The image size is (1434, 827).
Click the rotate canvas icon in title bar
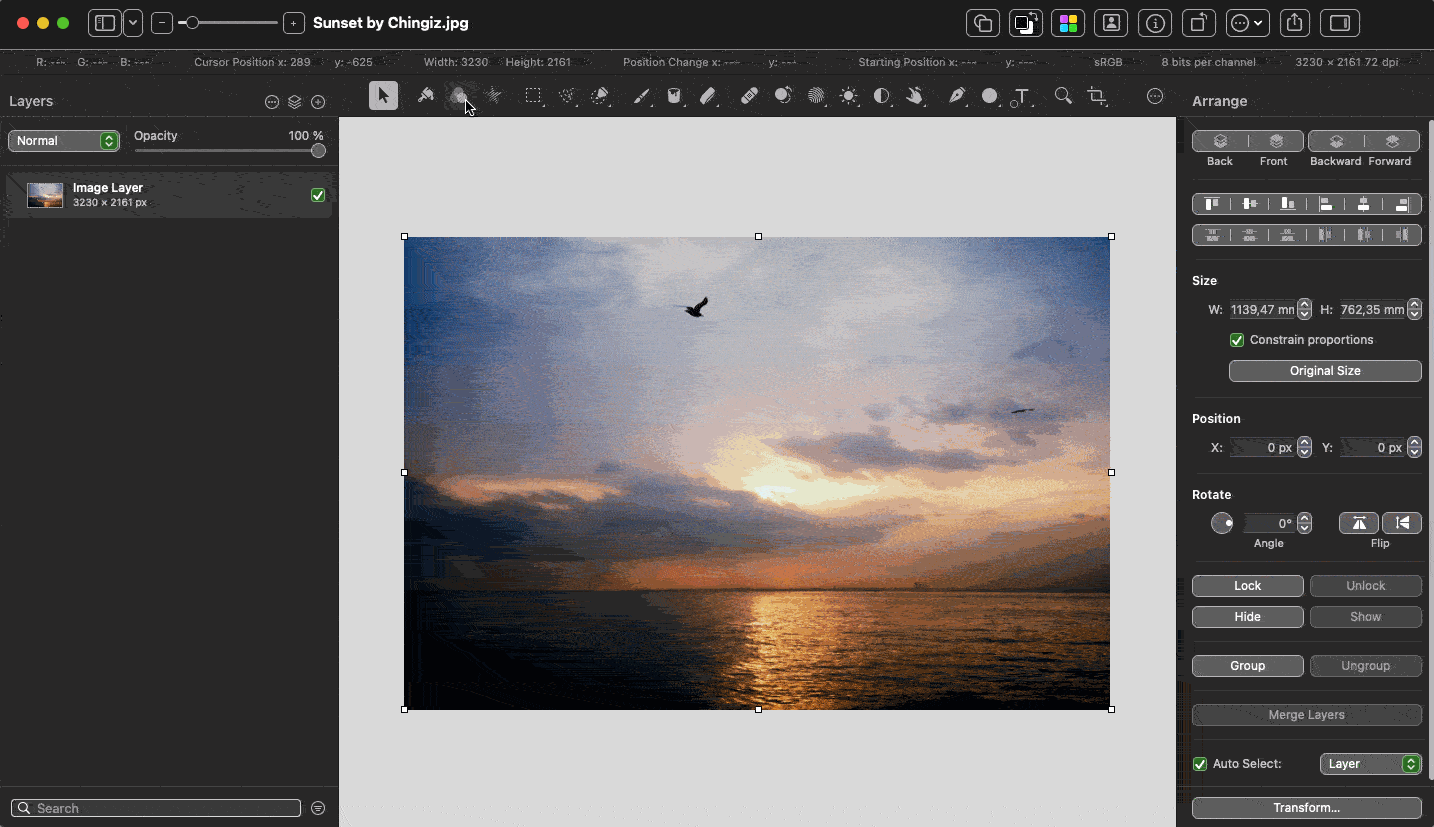click(x=1198, y=23)
